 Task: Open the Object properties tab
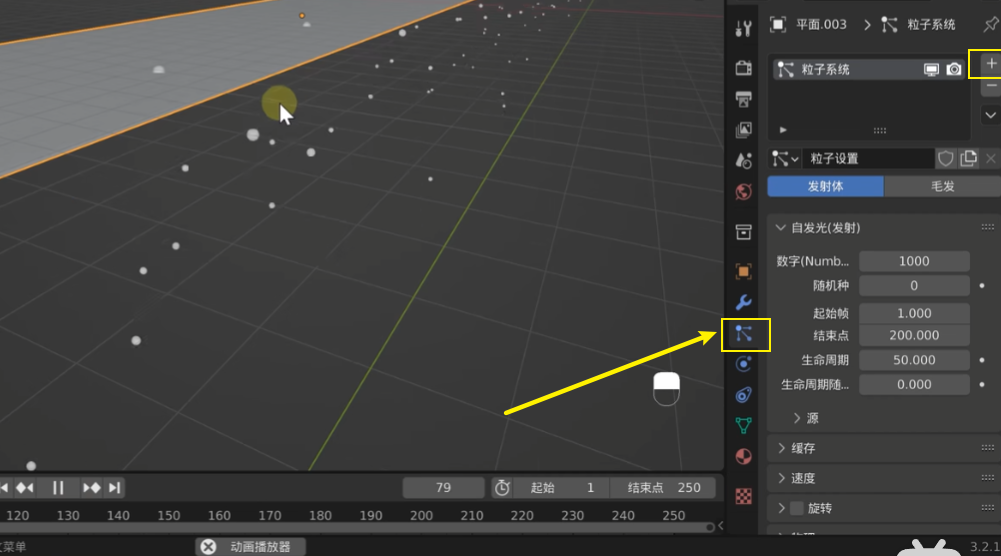click(x=743, y=271)
